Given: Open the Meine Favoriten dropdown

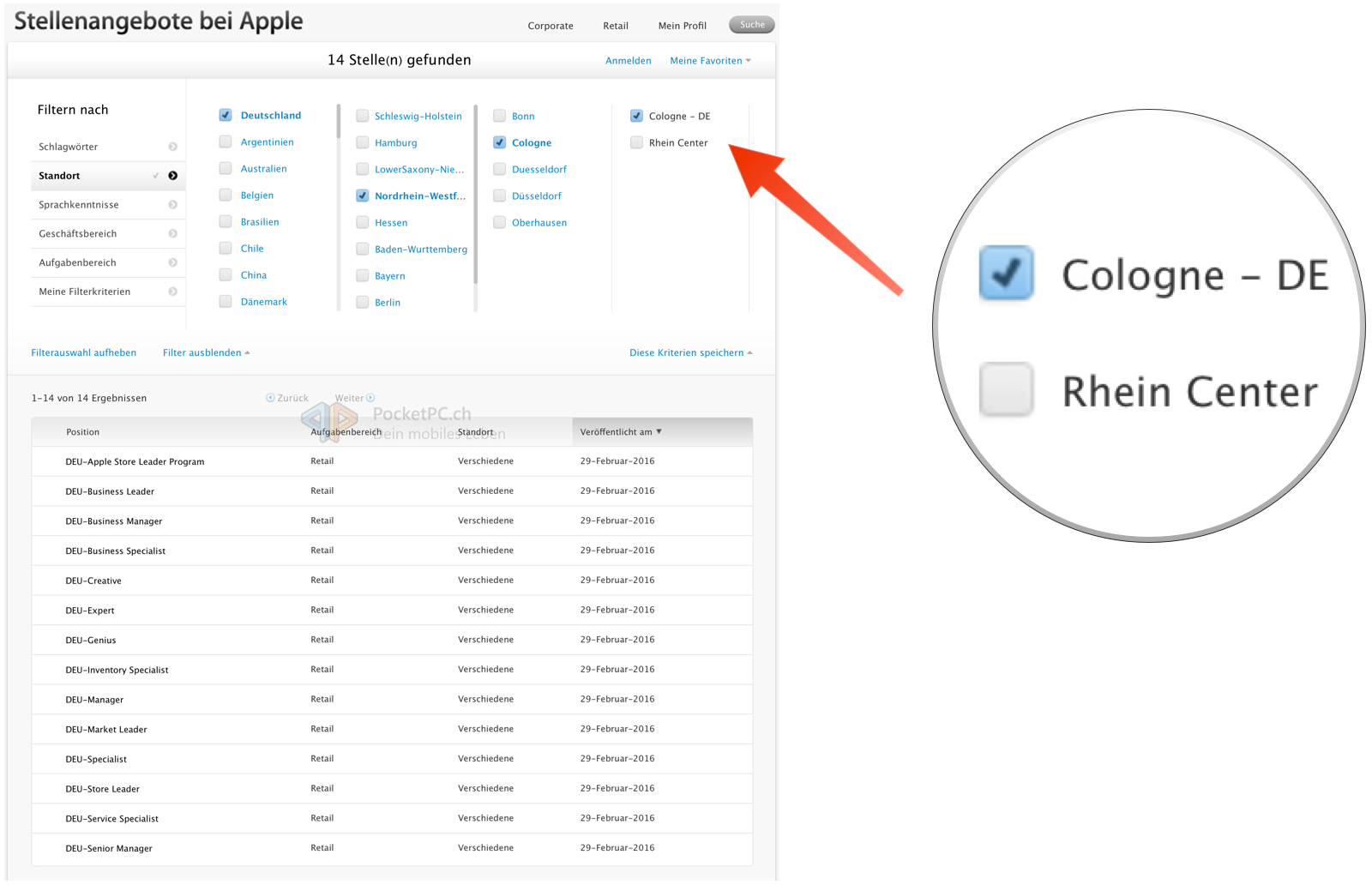Looking at the screenshot, I should [710, 61].
